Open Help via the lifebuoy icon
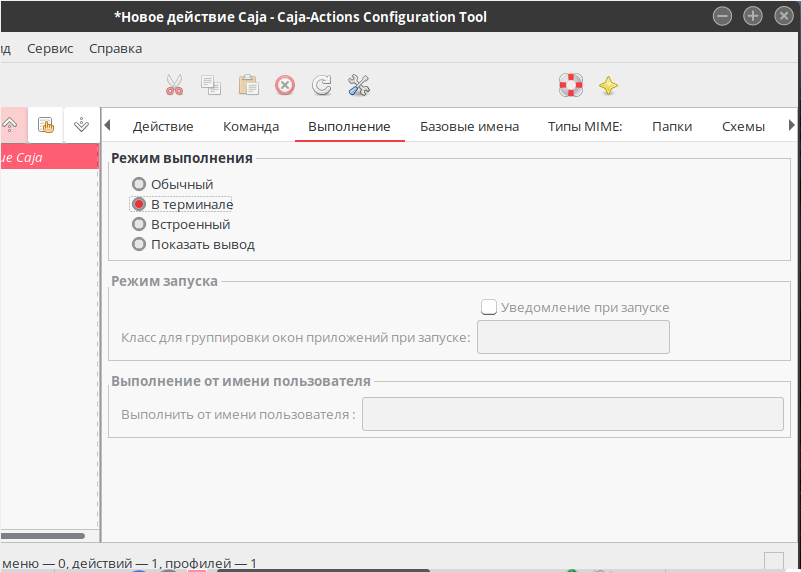The height and width of the screenshot is (572, 801). pyautogui.click(x=571, y=85)
